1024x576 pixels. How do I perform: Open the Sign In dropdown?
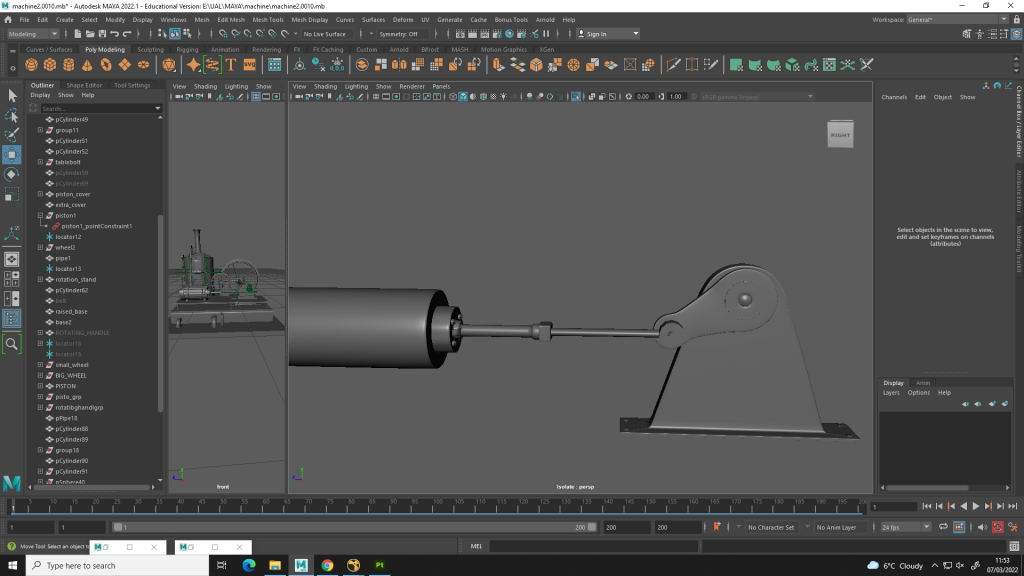click(609, 34)
